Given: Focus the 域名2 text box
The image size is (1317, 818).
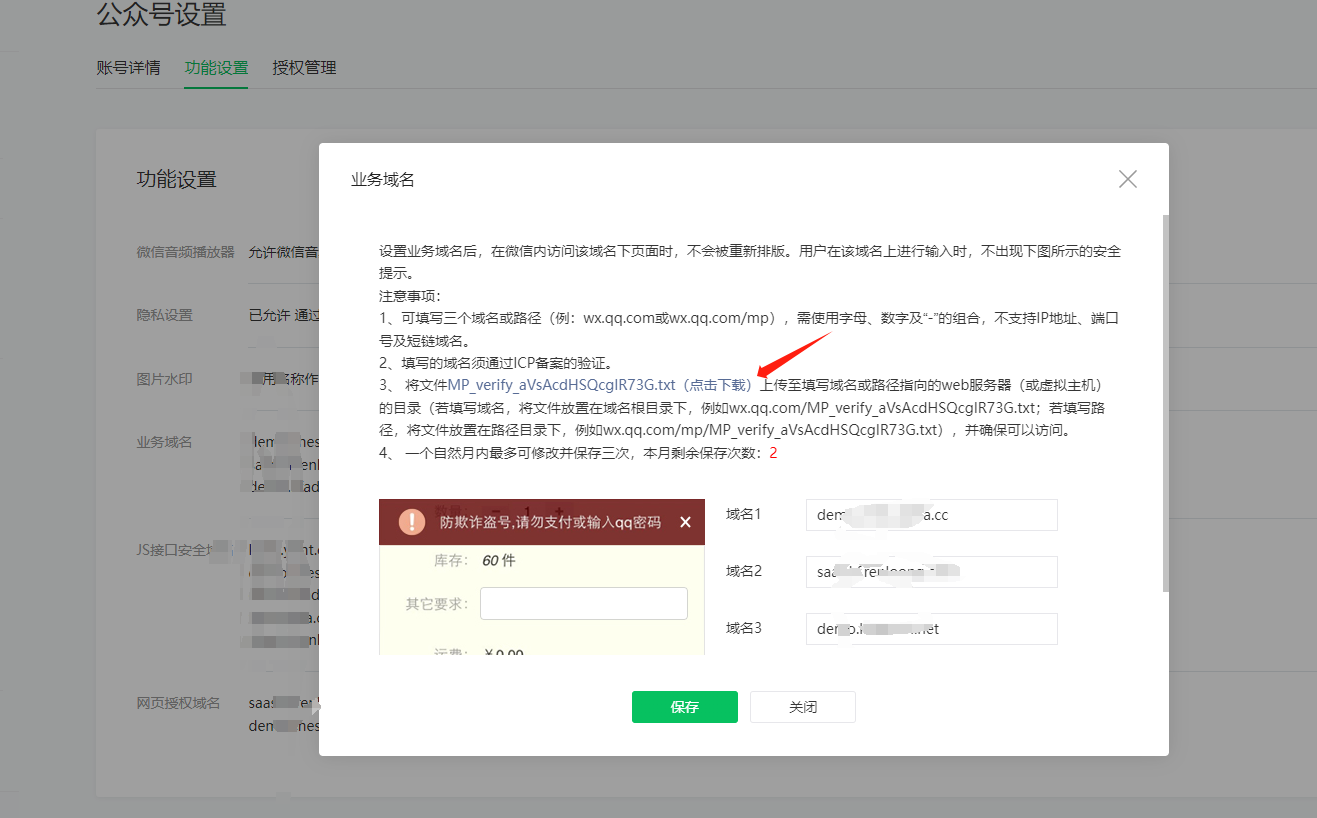Looking at the screenshot, I should click(931, 572).
